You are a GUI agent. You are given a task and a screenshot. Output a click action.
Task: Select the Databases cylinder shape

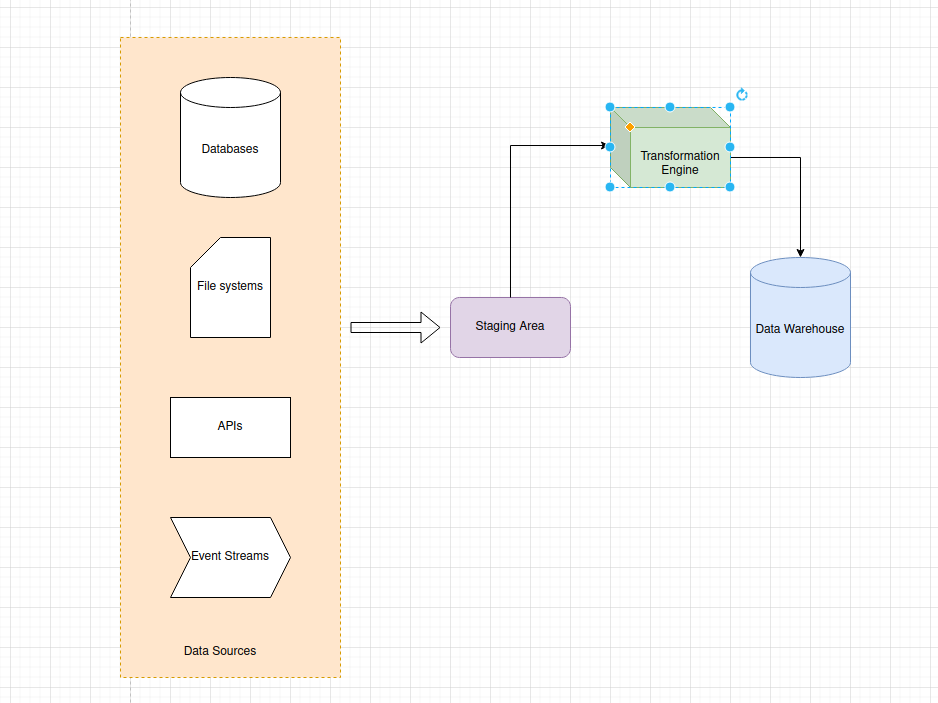tap(230, 148)
